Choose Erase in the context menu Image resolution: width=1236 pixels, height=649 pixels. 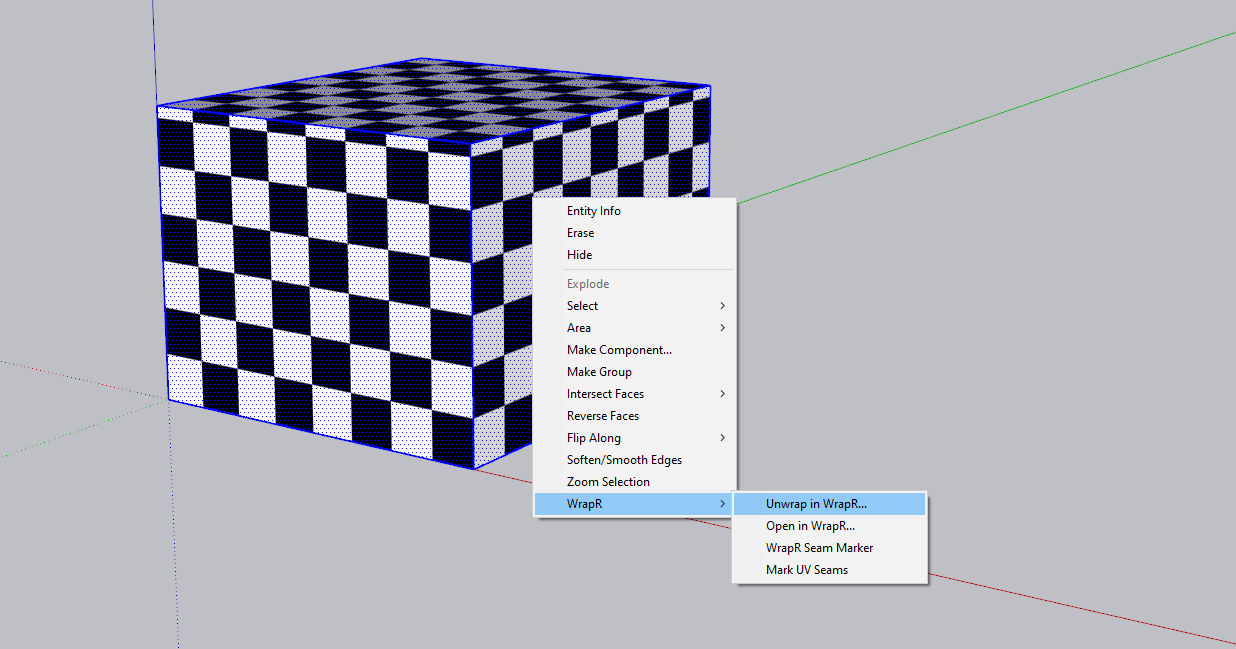click(x=581, y=233)
